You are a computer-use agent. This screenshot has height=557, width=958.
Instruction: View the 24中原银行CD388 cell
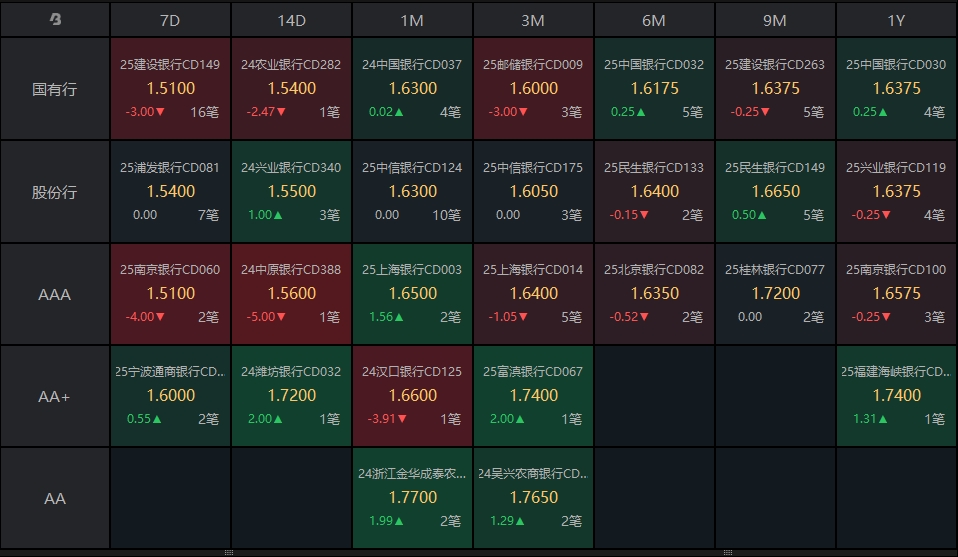pos(291,294)
